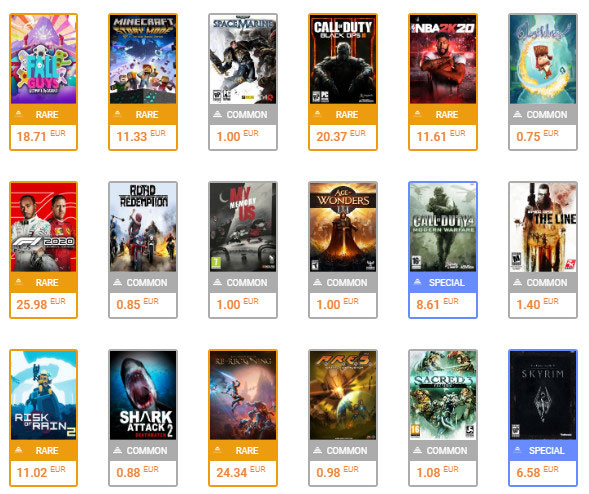Click the RARE label under NBA 2K20
Viewport: 589px width, 494px height.
coord(447,115)
